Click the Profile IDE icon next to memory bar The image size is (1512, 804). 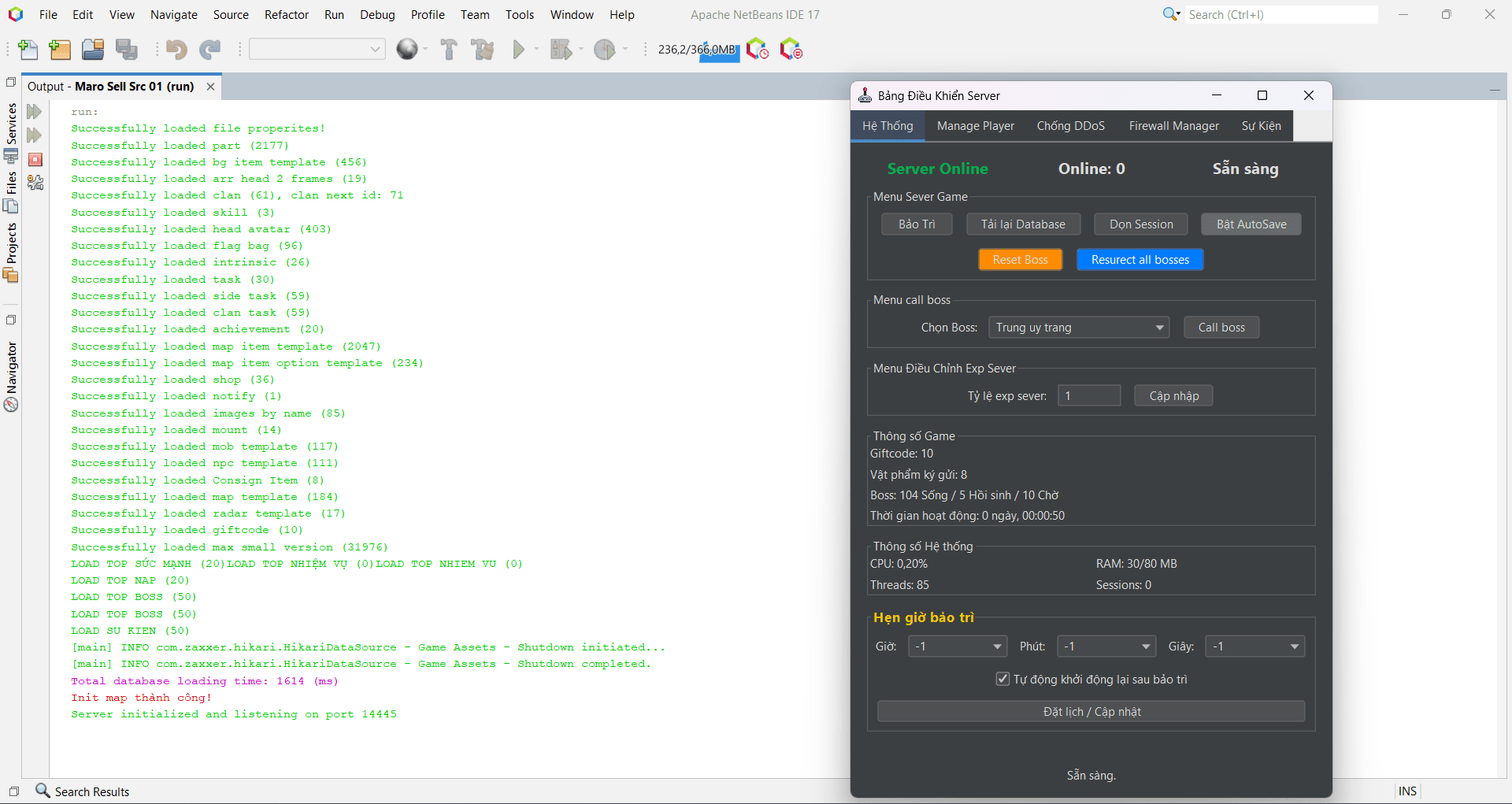758,50
